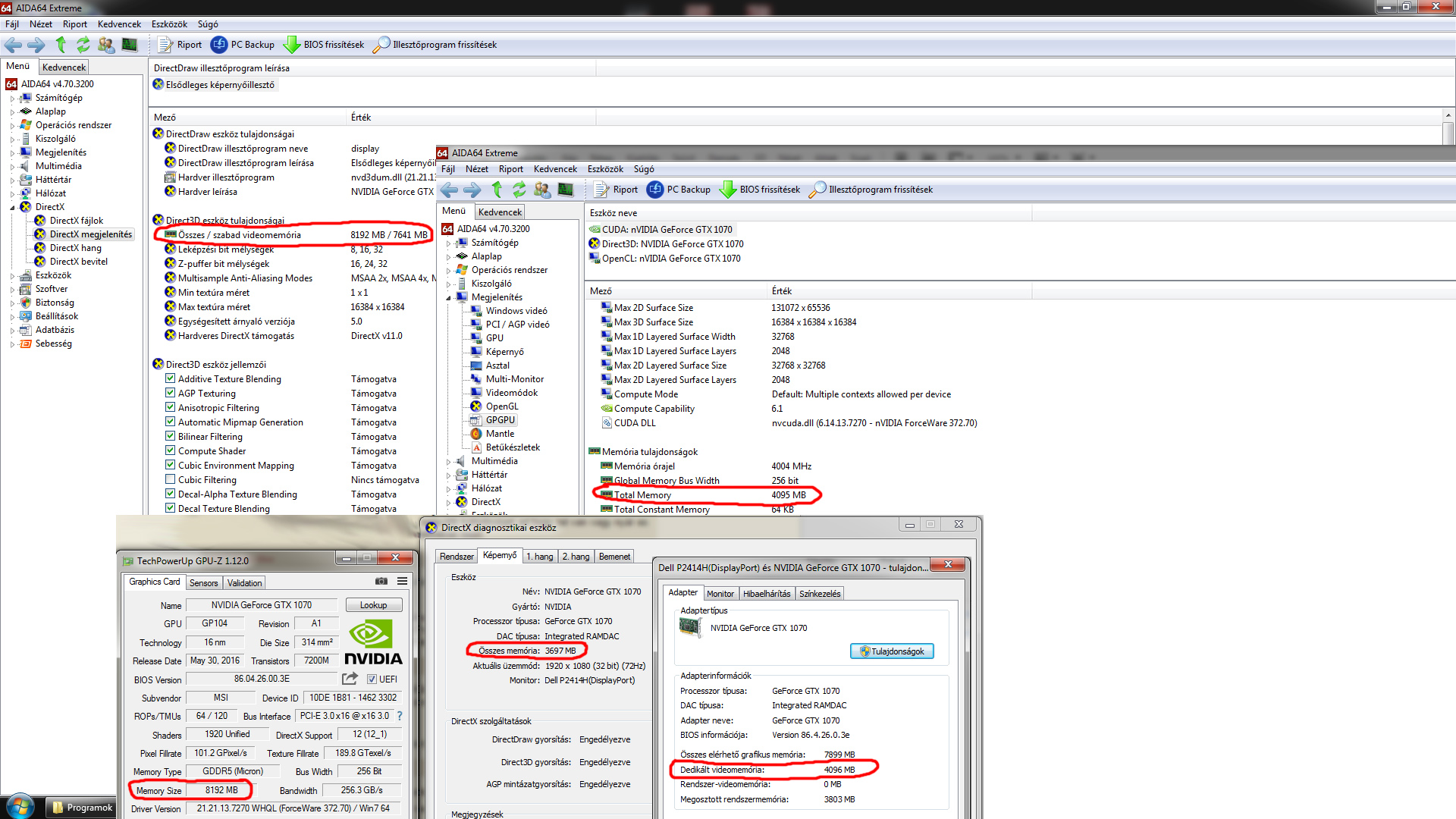Collapse DirectX node in main AIDA64 tree
This screenshot has height=819, width=1456.
click(12, 207)
